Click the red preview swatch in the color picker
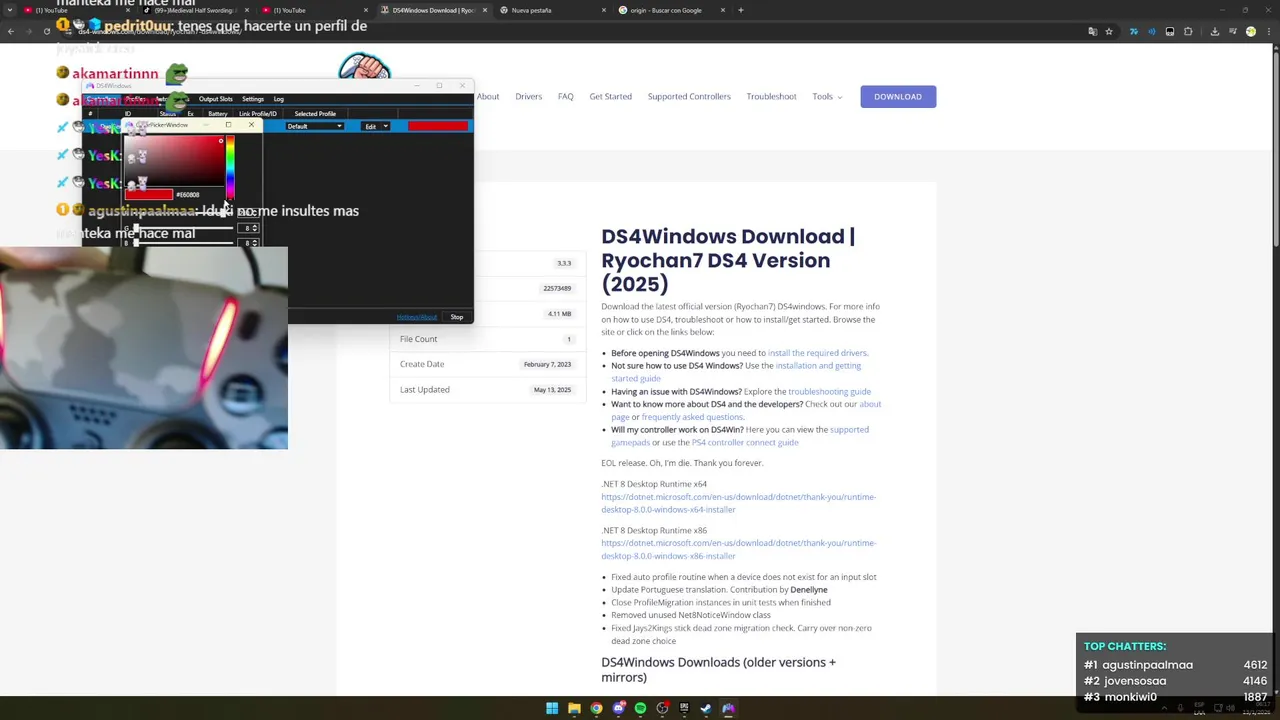Image resolution: width=1280 pixels, height=720 pixels. (x=149, y=194)
